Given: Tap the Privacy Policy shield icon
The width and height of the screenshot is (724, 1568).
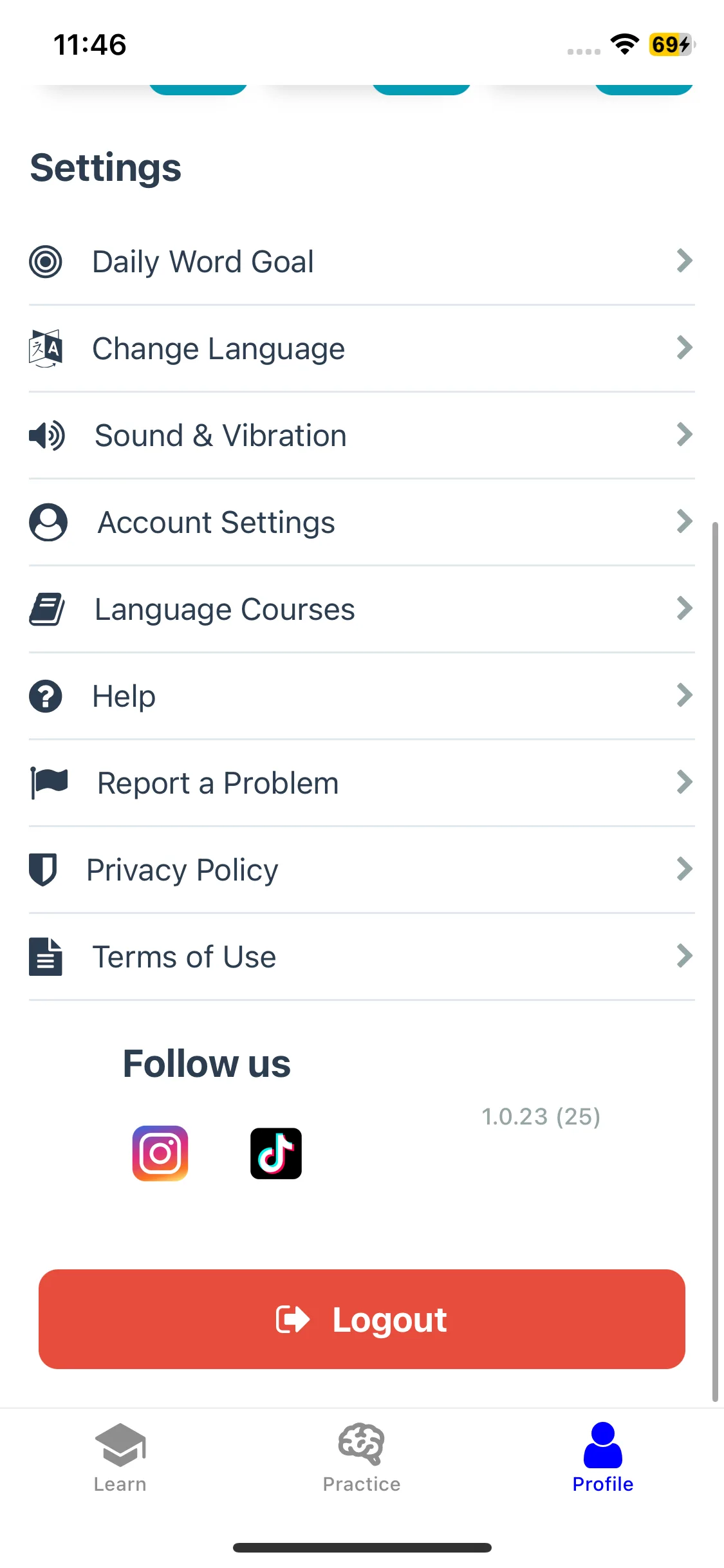Looking at the screenshot, I should coord(43,870).
